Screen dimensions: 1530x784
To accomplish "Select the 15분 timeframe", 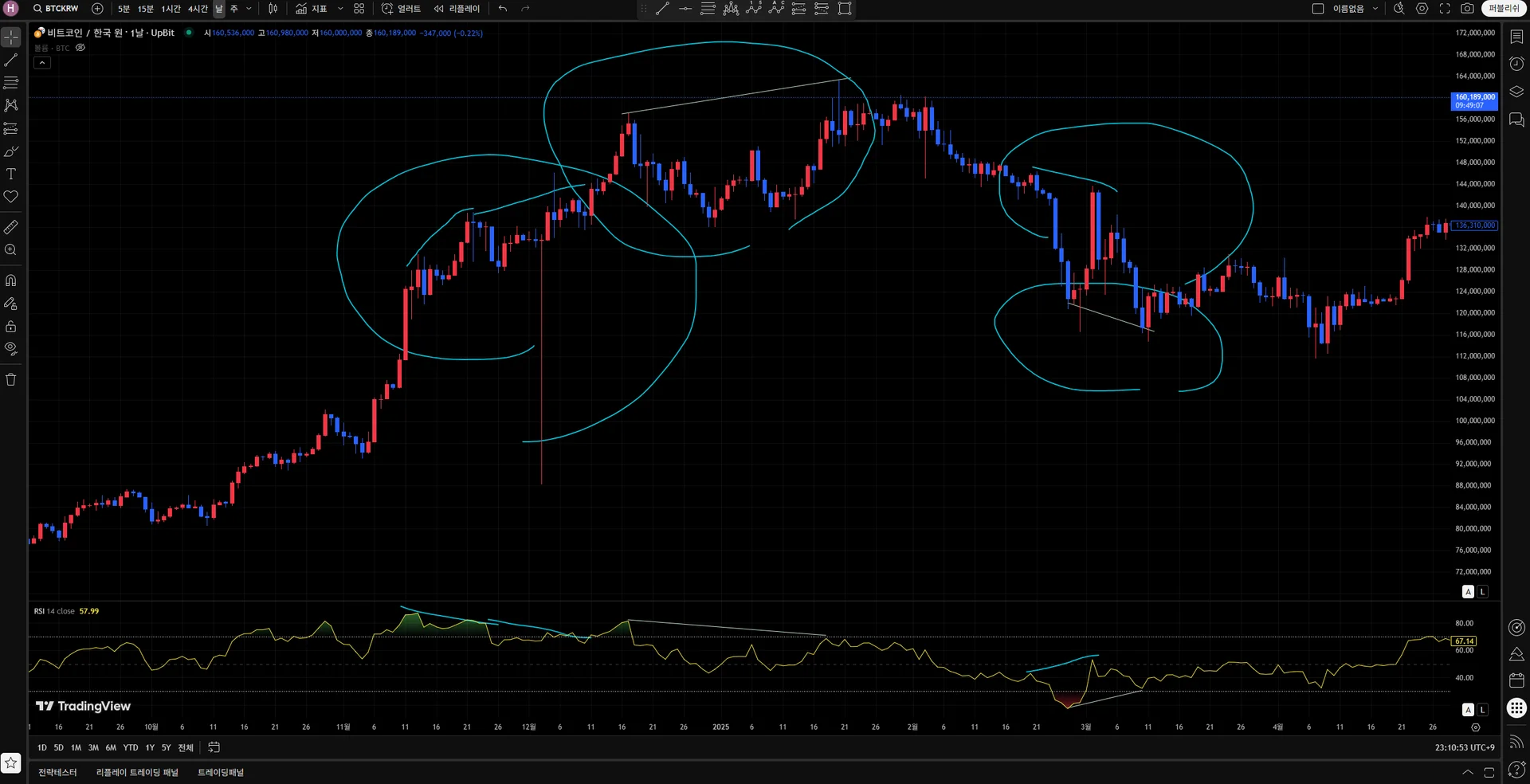I will [146, 9].
